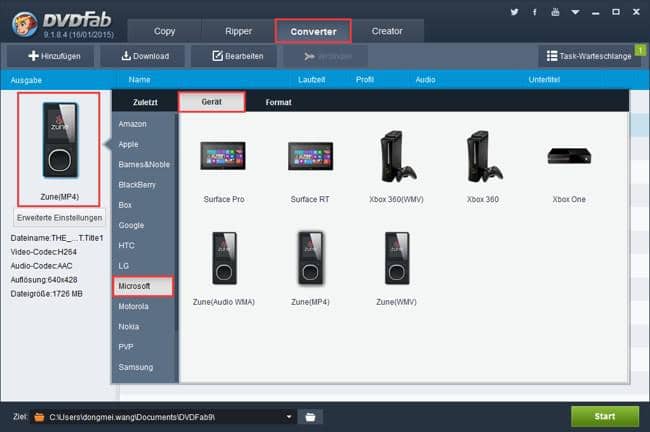This screenshot has height=432, width=650.
Task: Click the Audio-Codec:AAC info line
Action: 41,266
